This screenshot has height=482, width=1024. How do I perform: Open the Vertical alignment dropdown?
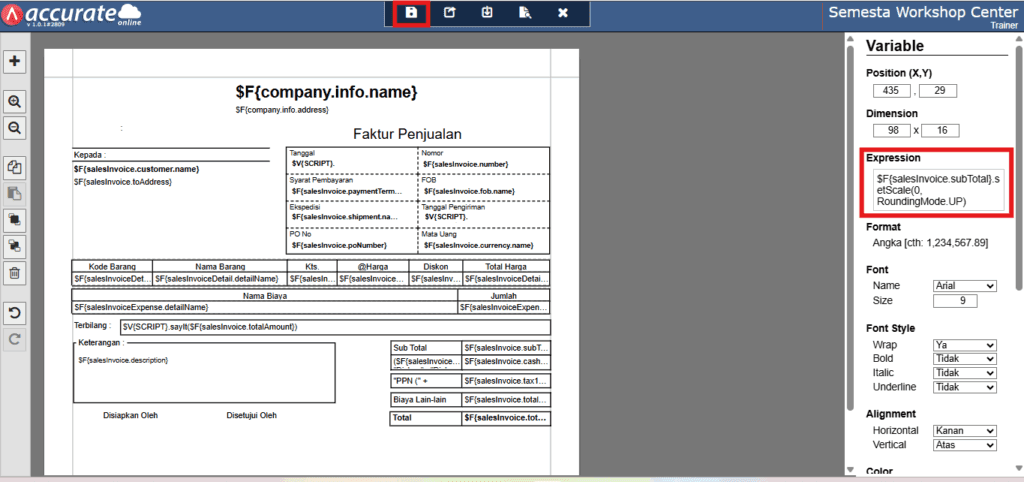coord(964,445)
